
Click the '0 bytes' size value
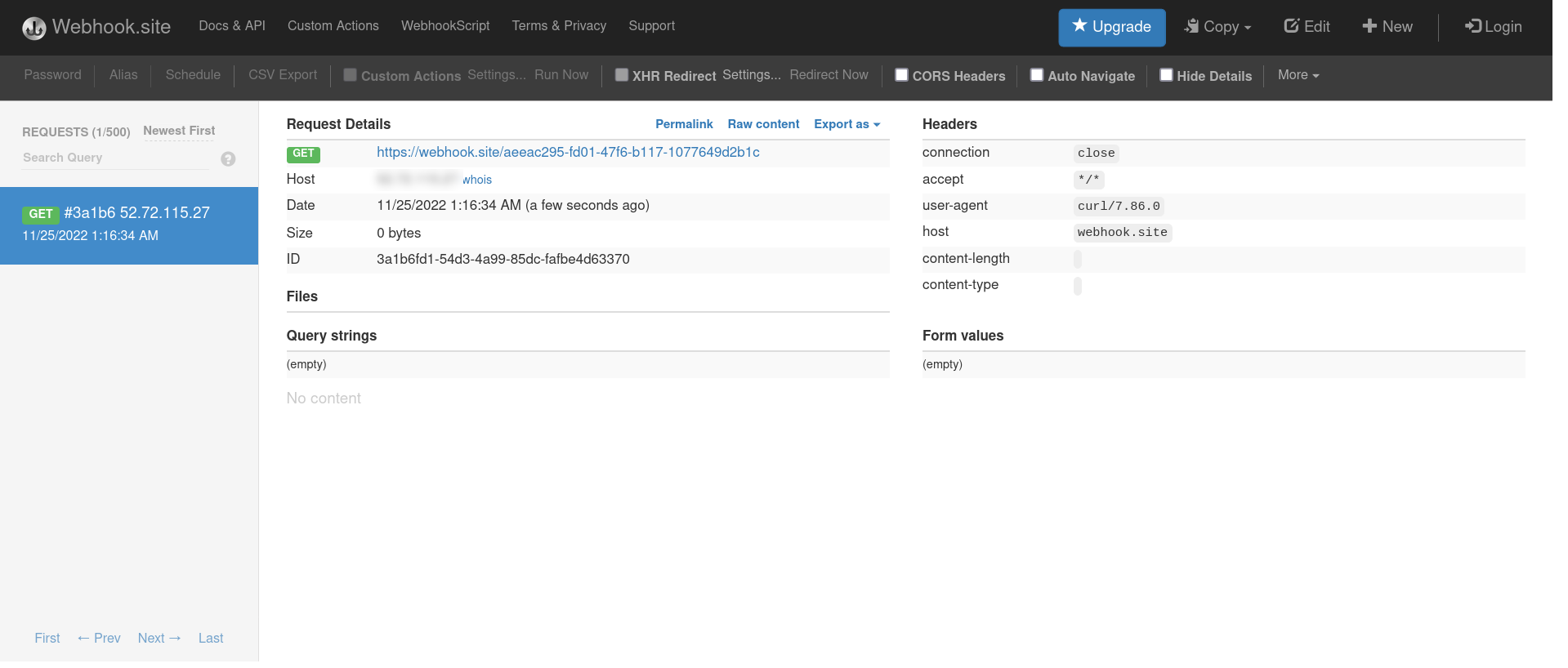399,234
